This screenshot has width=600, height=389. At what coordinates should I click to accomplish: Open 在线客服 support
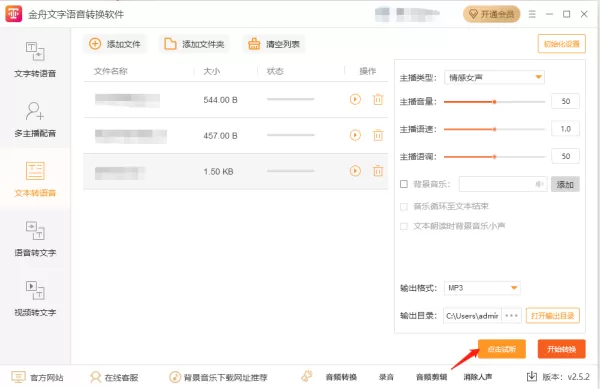114,378
